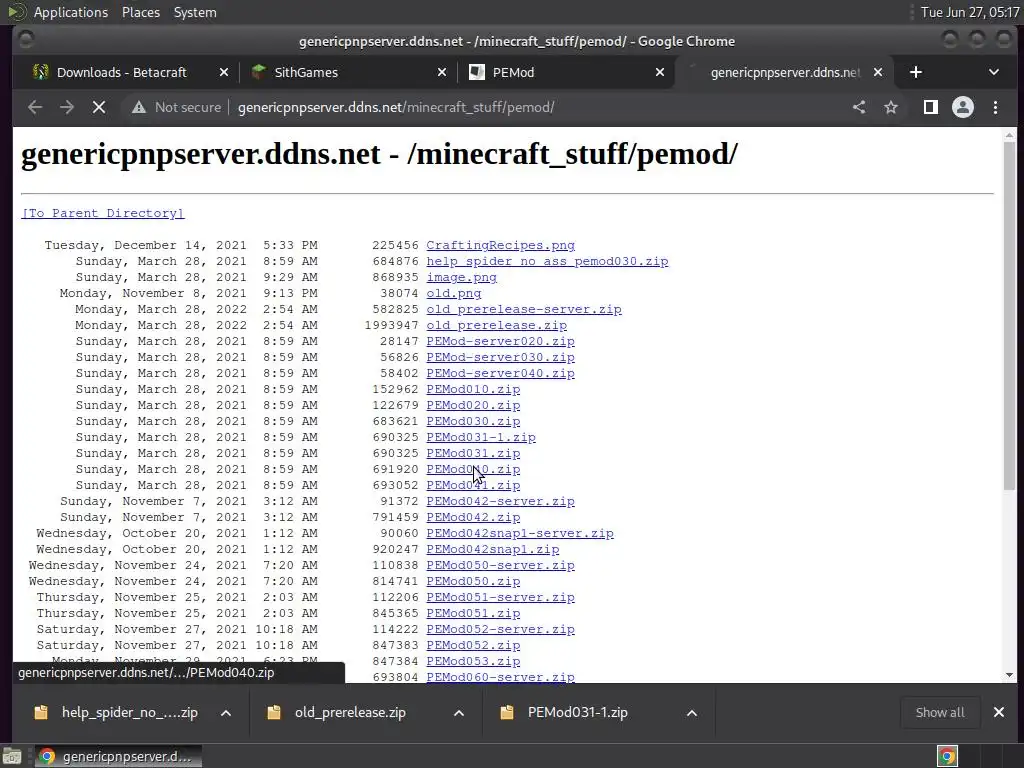Click the page vertical scrollbar thumb
The width and height of the screenshot is (1024, 768).
(x=1010, y=315)
